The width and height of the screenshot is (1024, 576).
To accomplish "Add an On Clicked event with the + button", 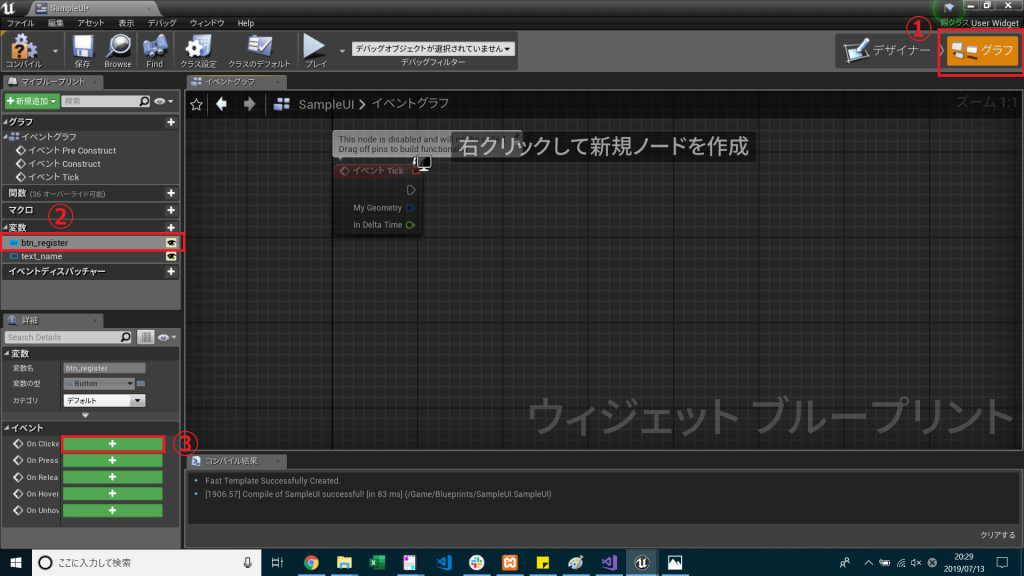I will point(112,444).
